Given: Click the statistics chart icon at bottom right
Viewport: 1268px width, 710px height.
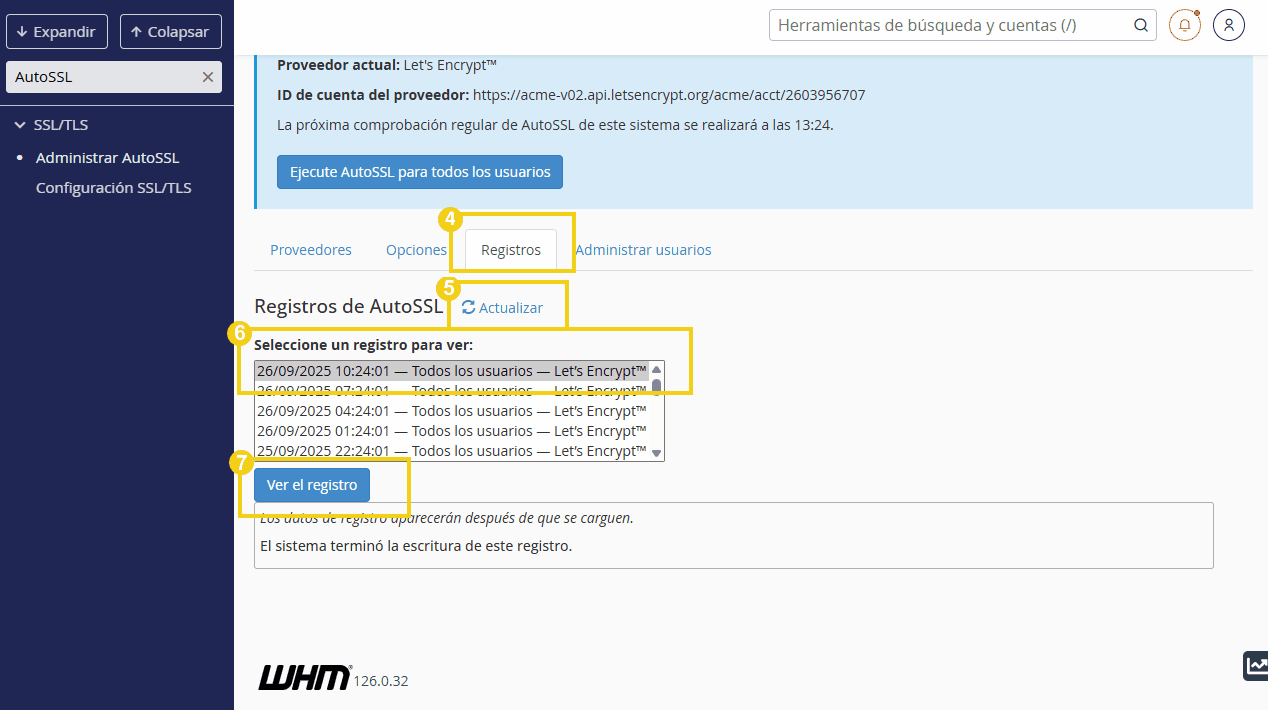Looking at the screenshot, I should point(1255,665).
